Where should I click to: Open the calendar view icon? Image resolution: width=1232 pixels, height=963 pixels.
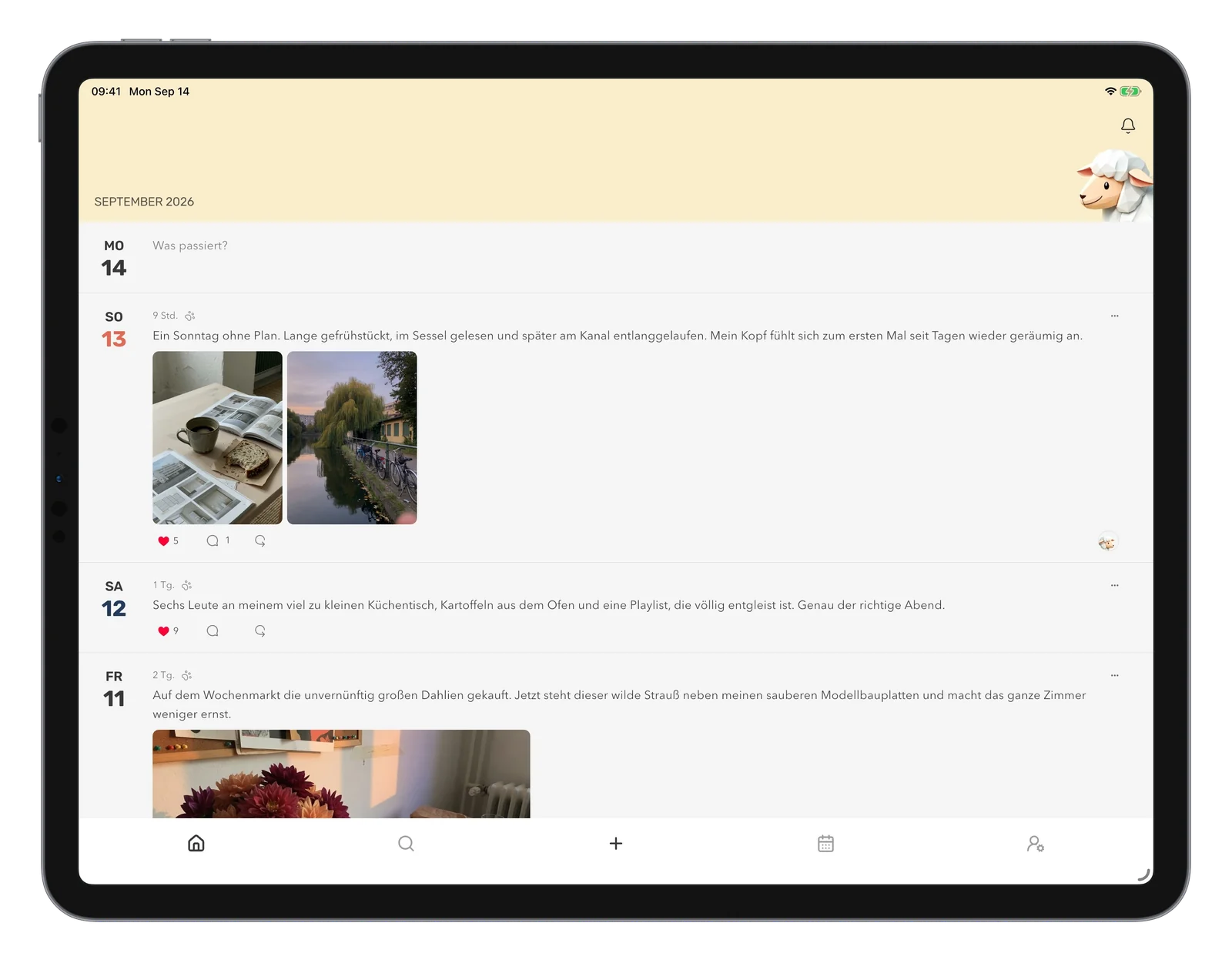825,843
